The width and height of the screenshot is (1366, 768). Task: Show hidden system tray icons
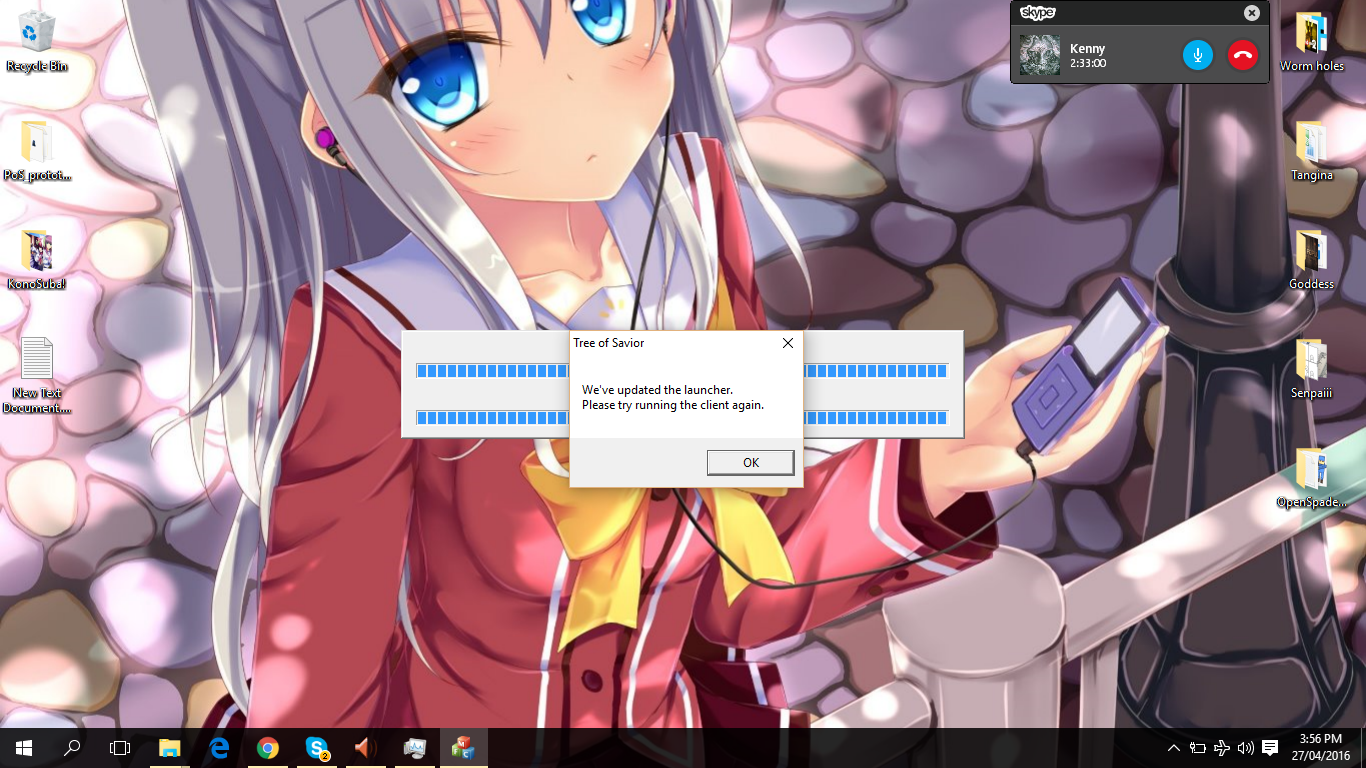click(x=1174, y=748)
